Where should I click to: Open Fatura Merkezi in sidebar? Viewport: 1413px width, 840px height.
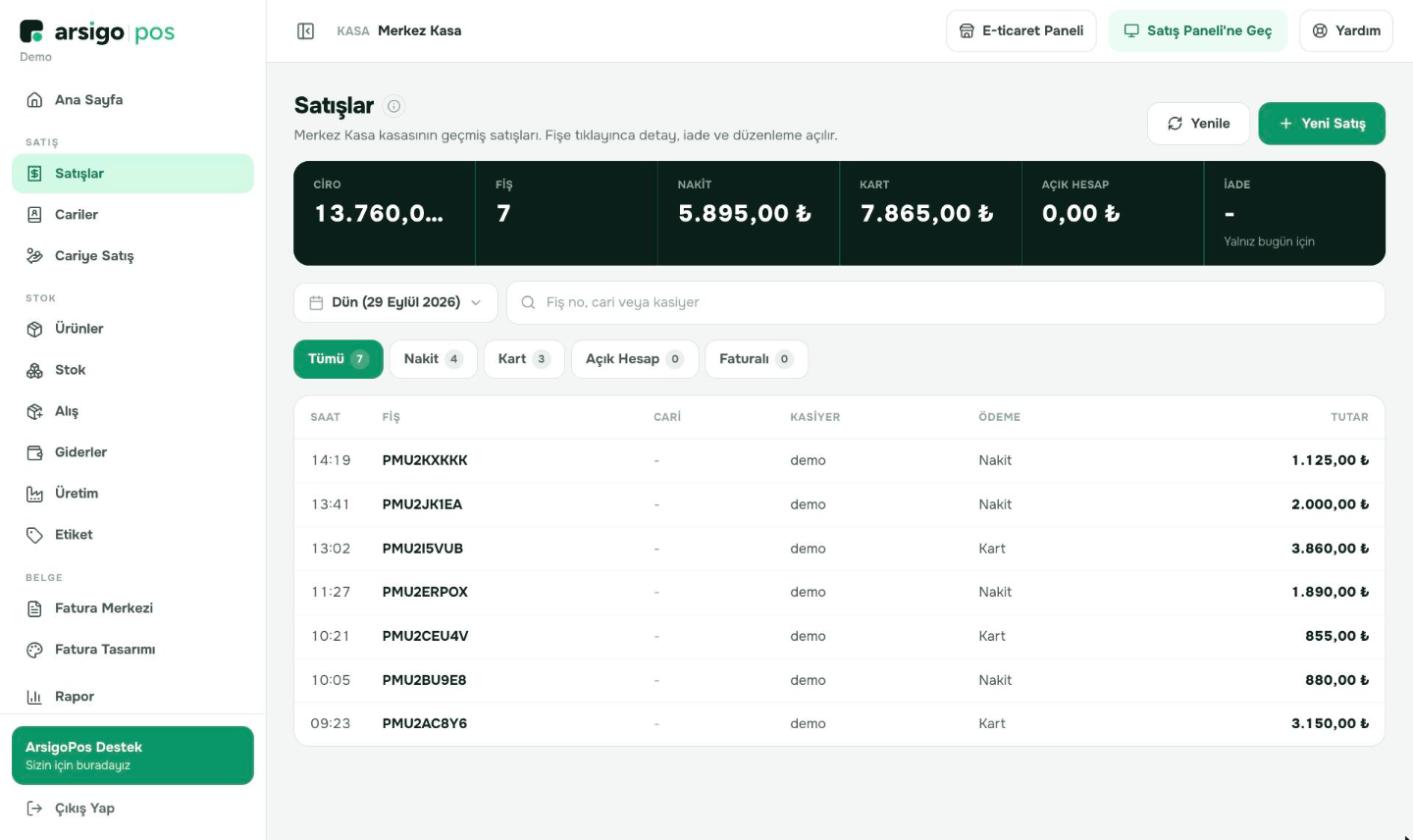133,608
